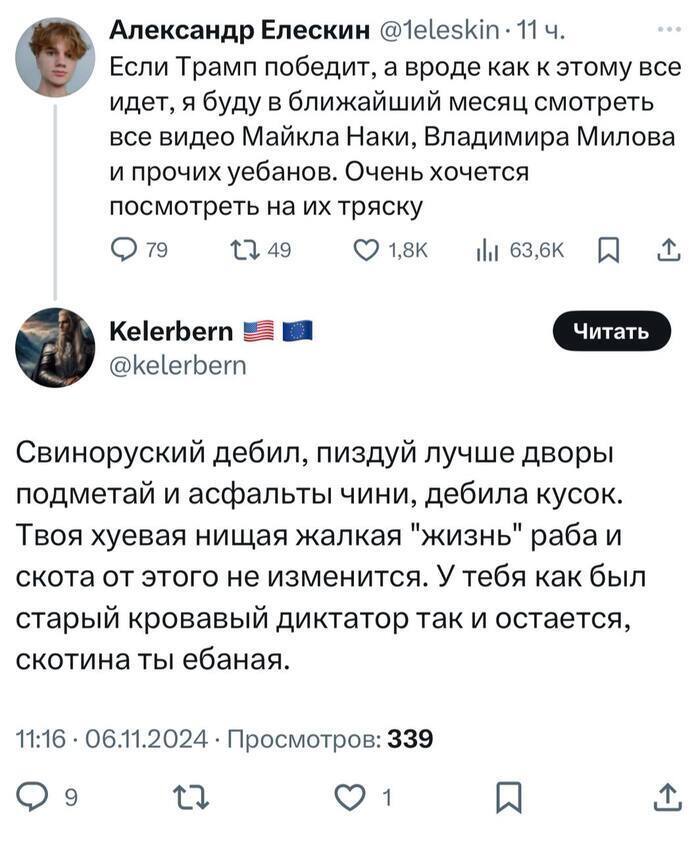
Task: Bookmark Kelerbern's tweet
Action: click(508, 797)
